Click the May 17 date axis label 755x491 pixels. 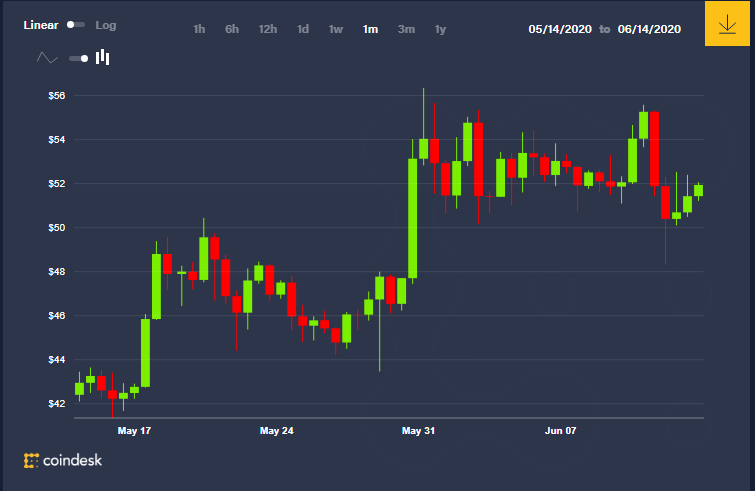coord(134,431)
